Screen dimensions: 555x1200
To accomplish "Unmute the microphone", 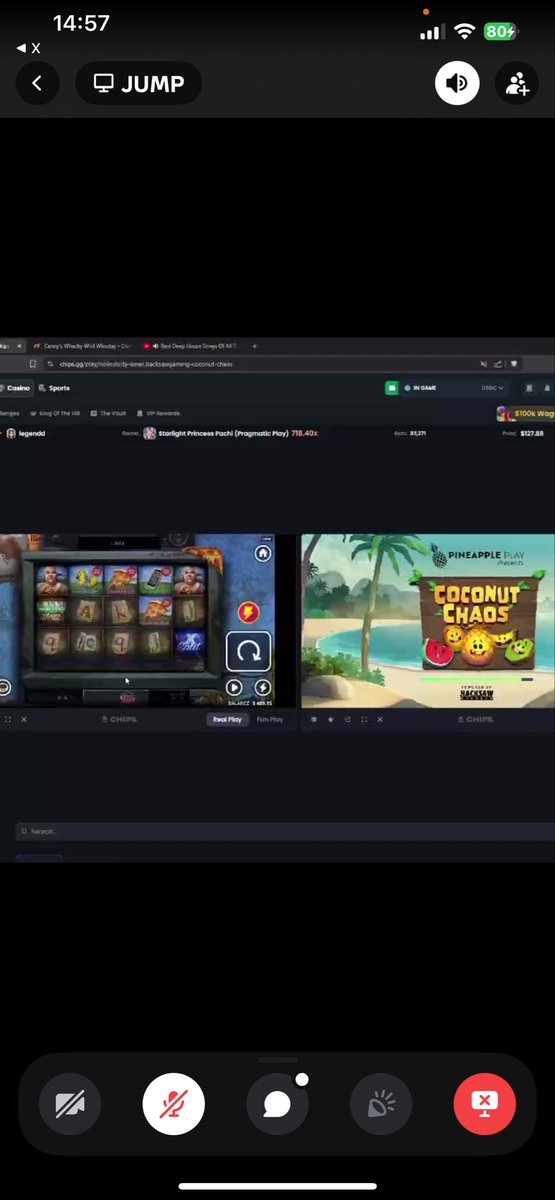I will point(174,1104).
